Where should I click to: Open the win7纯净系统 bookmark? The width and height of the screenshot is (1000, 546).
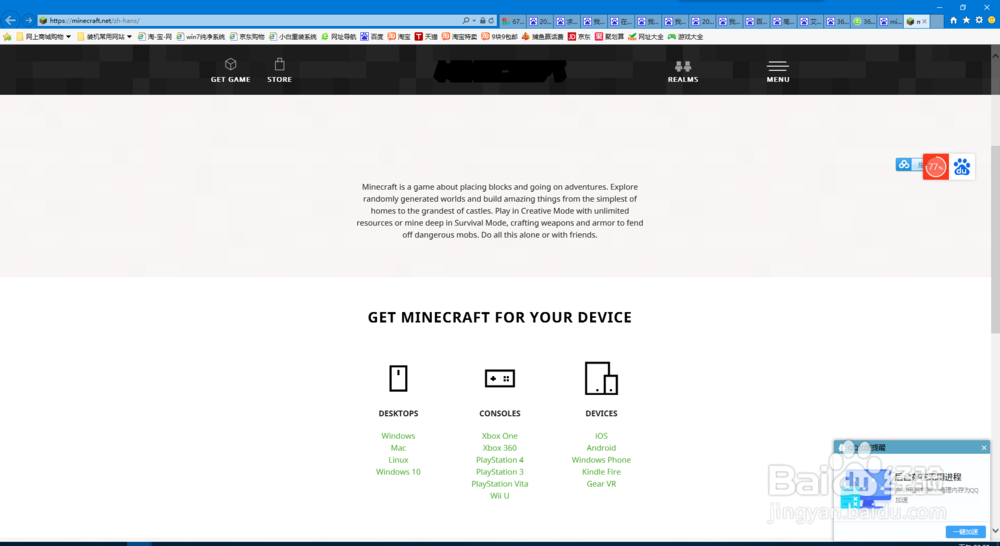200,37
